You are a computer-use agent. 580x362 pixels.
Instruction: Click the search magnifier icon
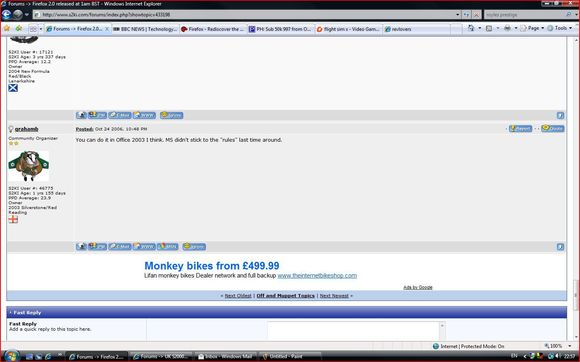pyautogui.click(x=569, y=15)
